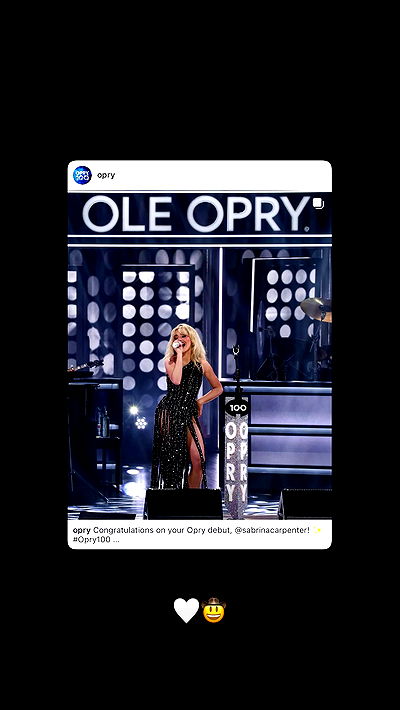Tap the cowboy hat emoji sticker

click(214, 610)
